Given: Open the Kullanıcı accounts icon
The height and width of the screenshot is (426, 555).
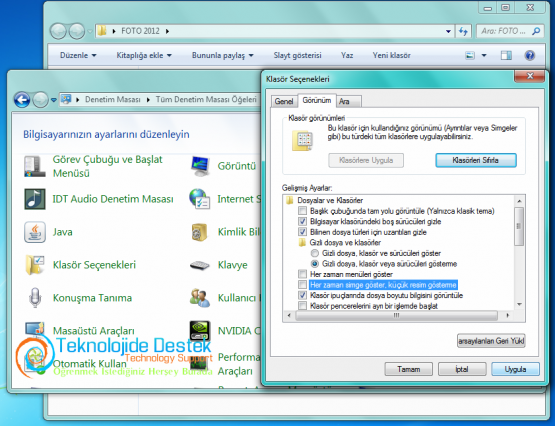Looking at the screenshot, I should 200,298.
